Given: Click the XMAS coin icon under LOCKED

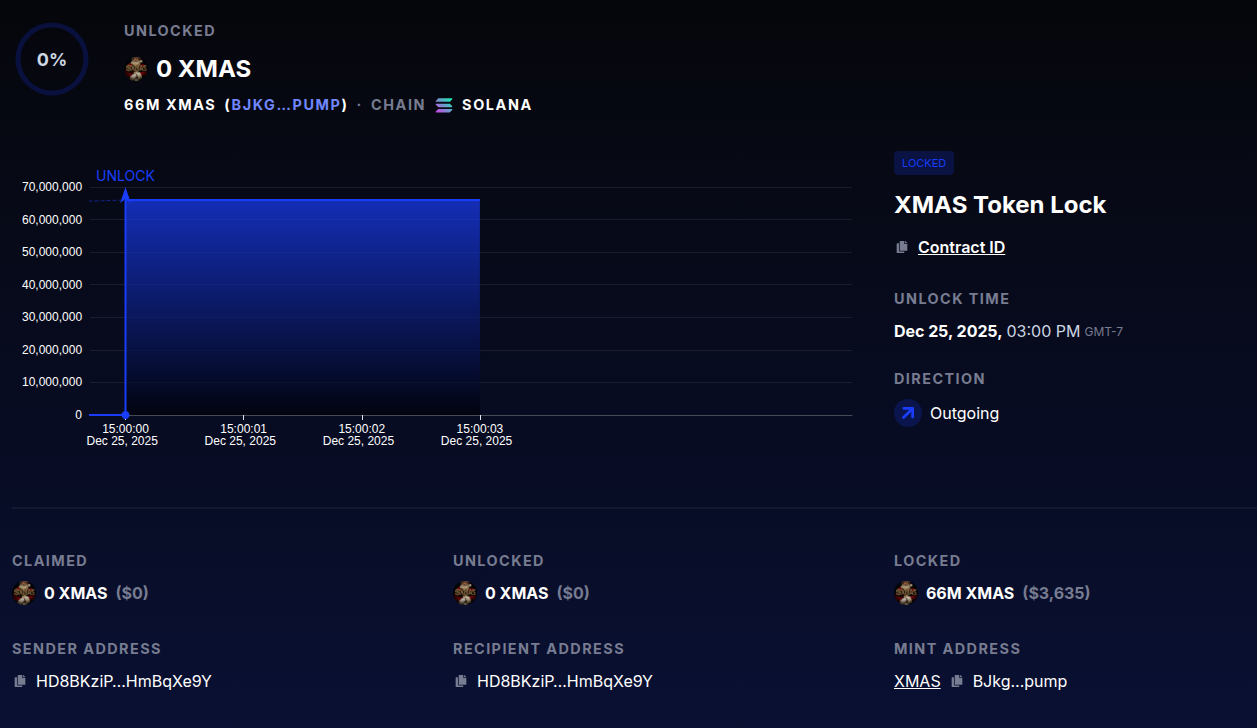Looking at the screenshot, I should pos(906,592).
